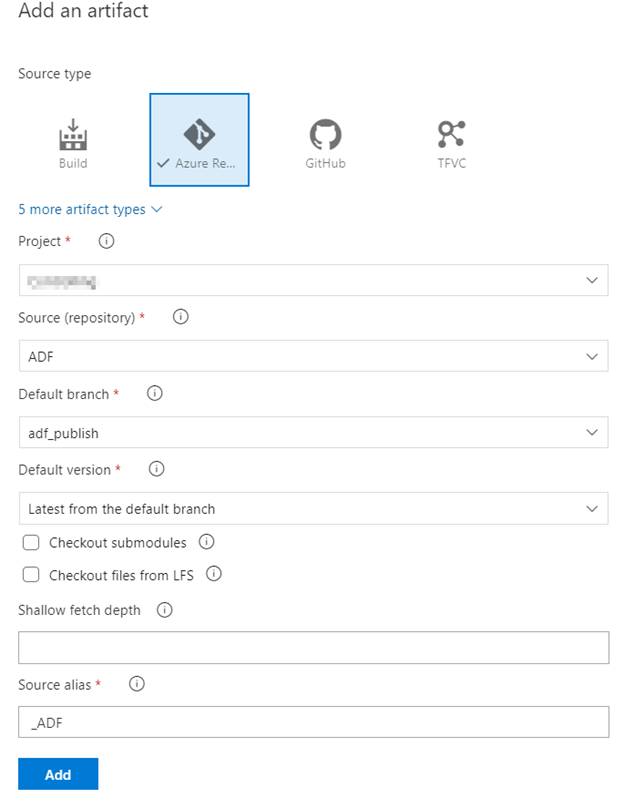The width and height of the screenshot is (624, 798).
Task: Click info icon next to Project
Action: [x=107, y=242]
